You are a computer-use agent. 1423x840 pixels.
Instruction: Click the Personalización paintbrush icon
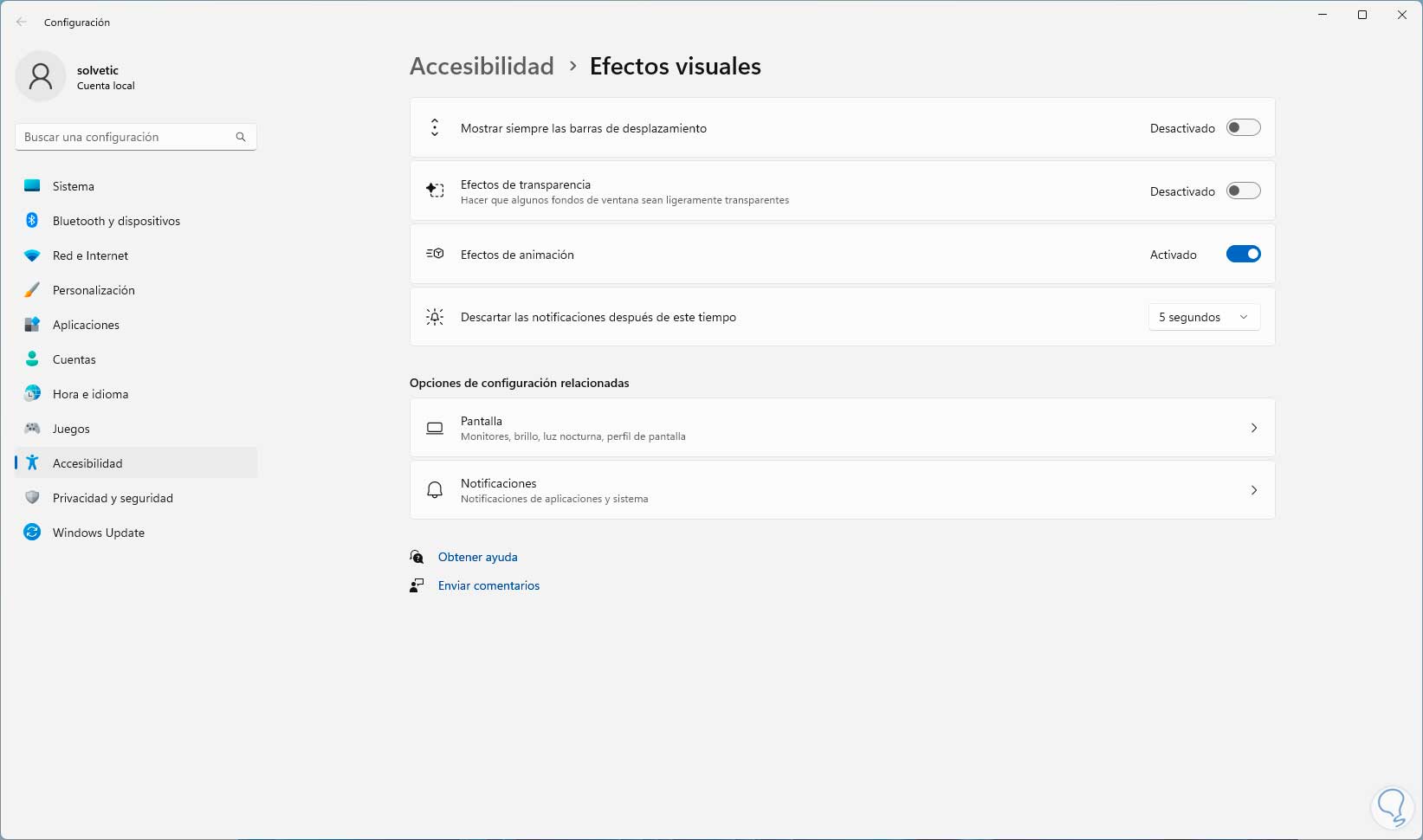(x=32, y=290)
